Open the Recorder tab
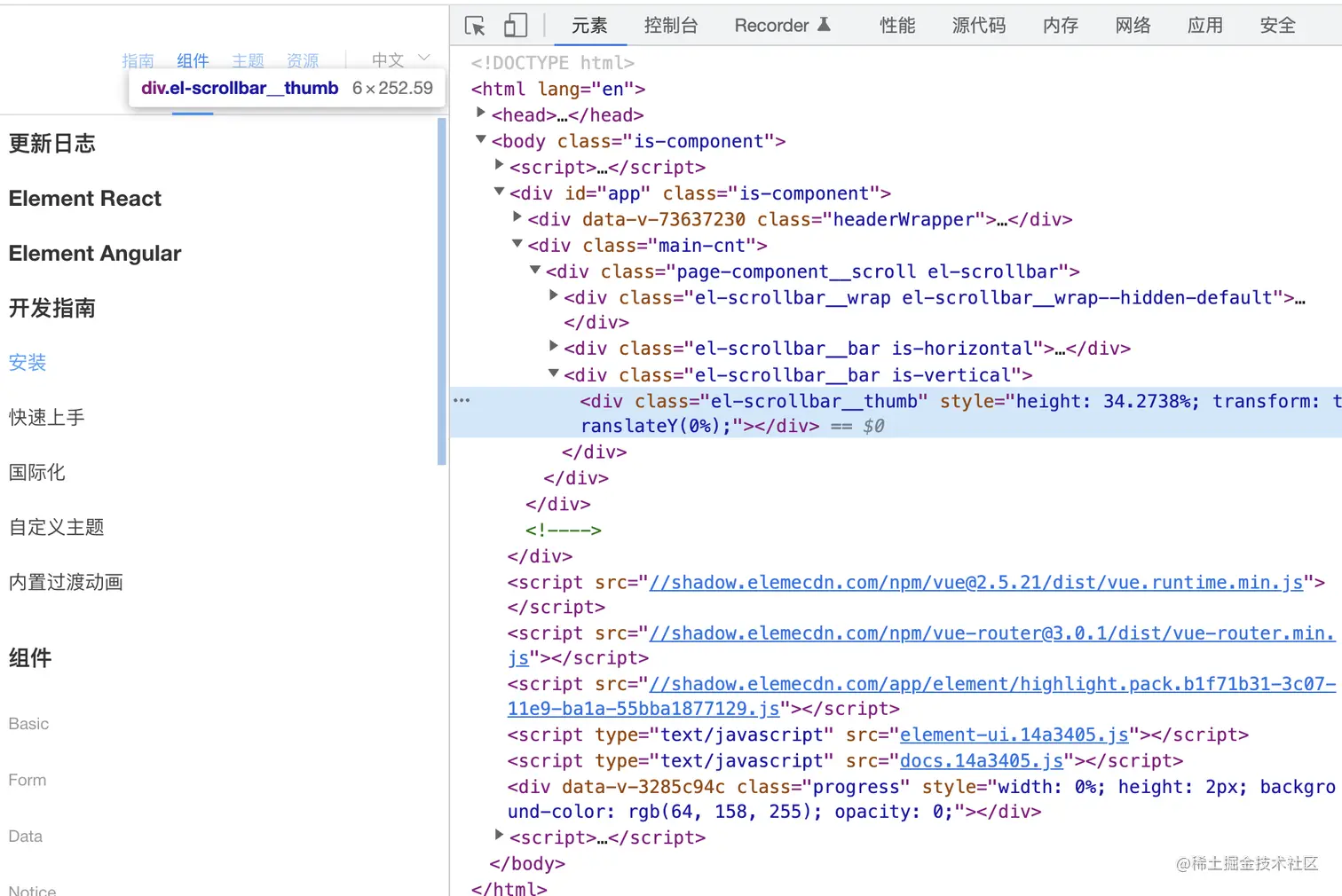1342x896 pixels. 771,26
